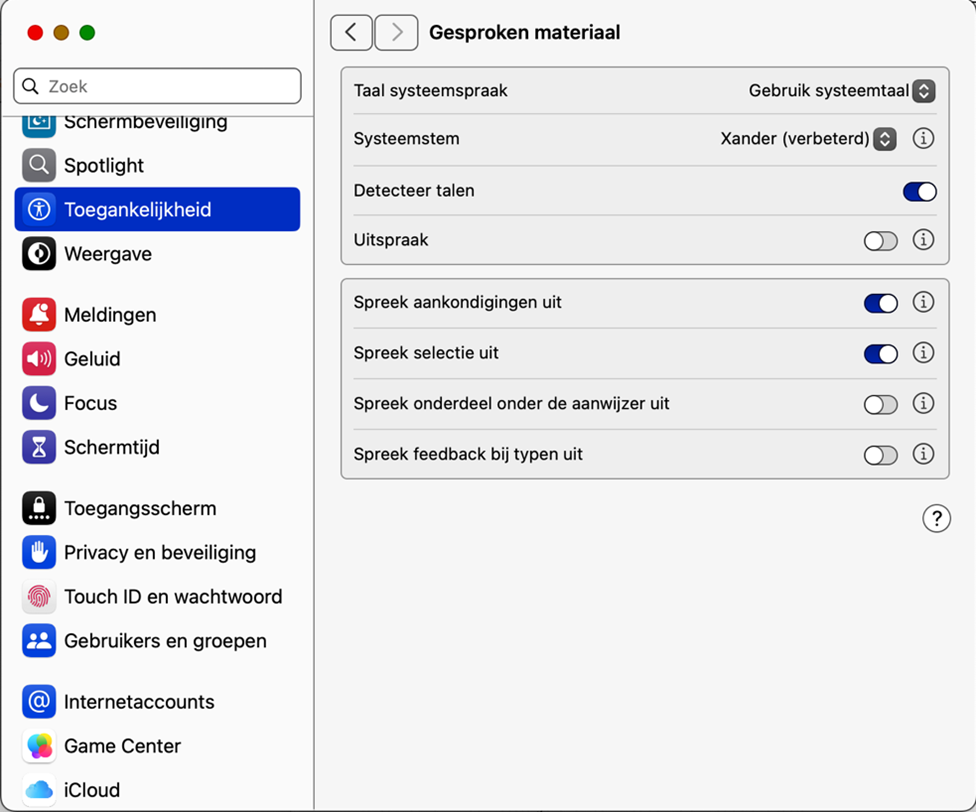Enable the Uitspraak switch
Screen dimensions: 976x812
click(880, 241)
